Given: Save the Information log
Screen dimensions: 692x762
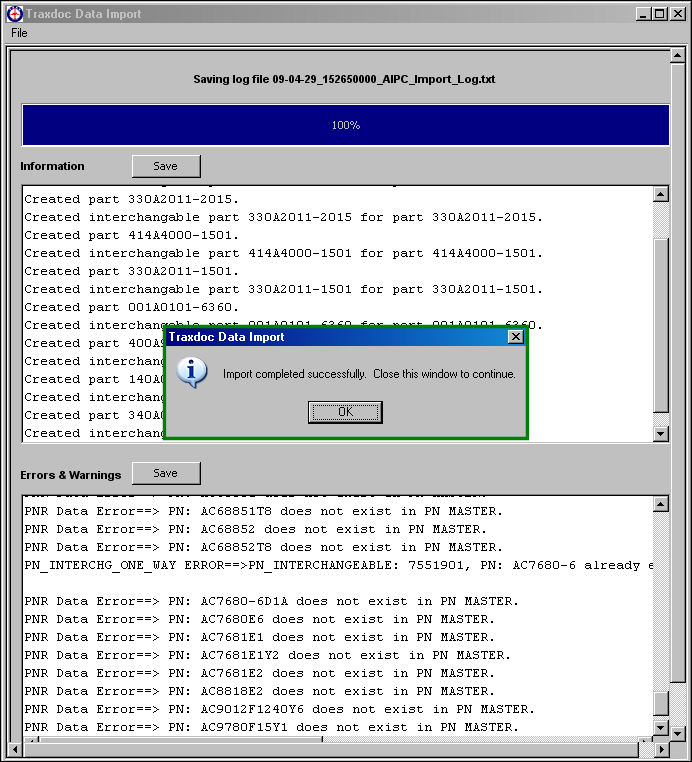Looking at the screenshot, I should (x=166, y=166).
